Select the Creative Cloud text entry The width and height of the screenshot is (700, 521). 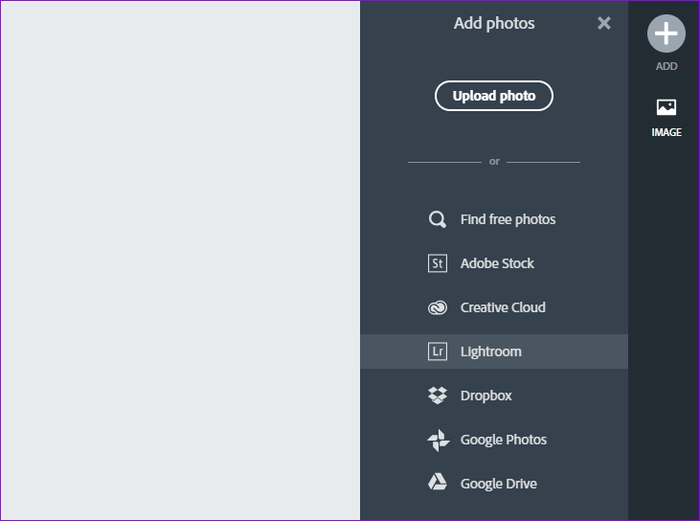[x=503, y=308]
